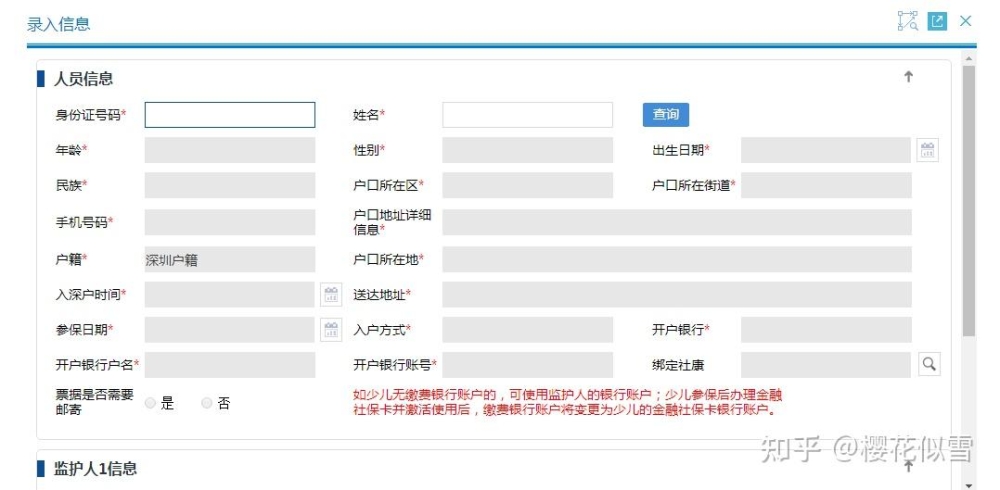
Task: Click the vertical scrollbar thumb
Action: pos(969,200)
